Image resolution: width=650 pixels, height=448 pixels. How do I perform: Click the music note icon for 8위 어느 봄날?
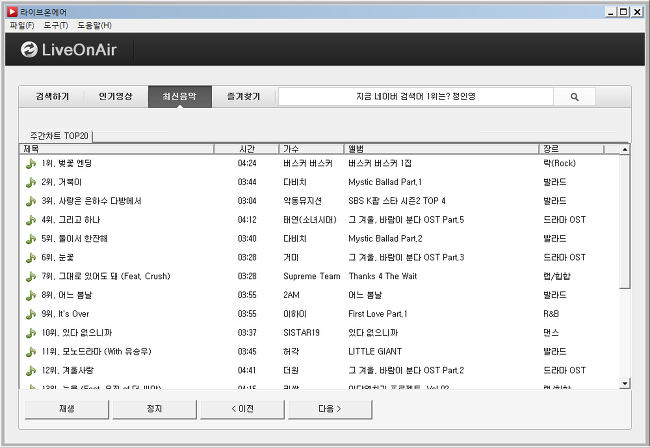point(31,295)
